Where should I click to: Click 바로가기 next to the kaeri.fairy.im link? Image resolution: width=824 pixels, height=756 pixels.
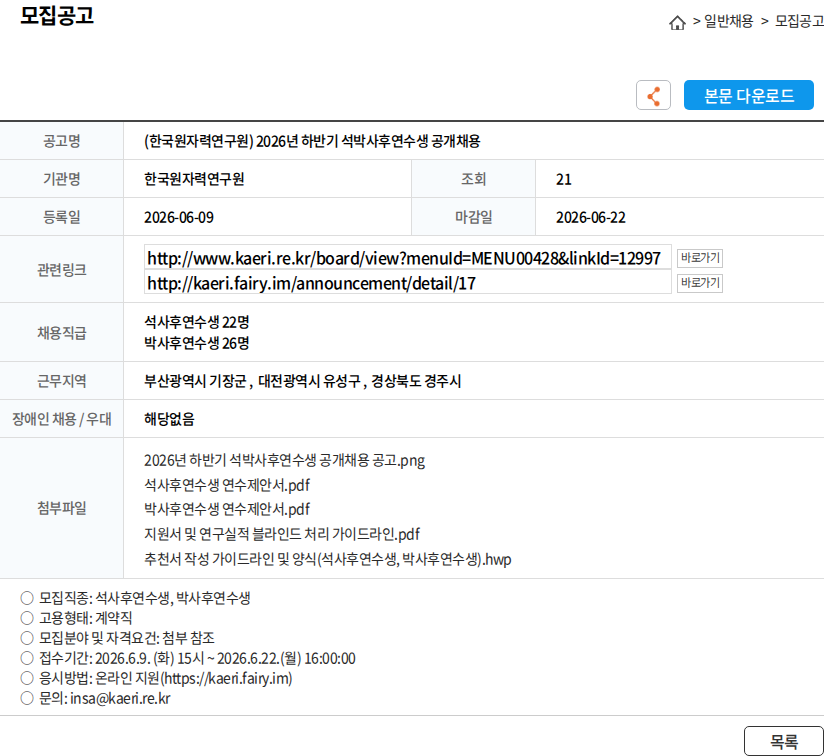[x=700, y=283]
